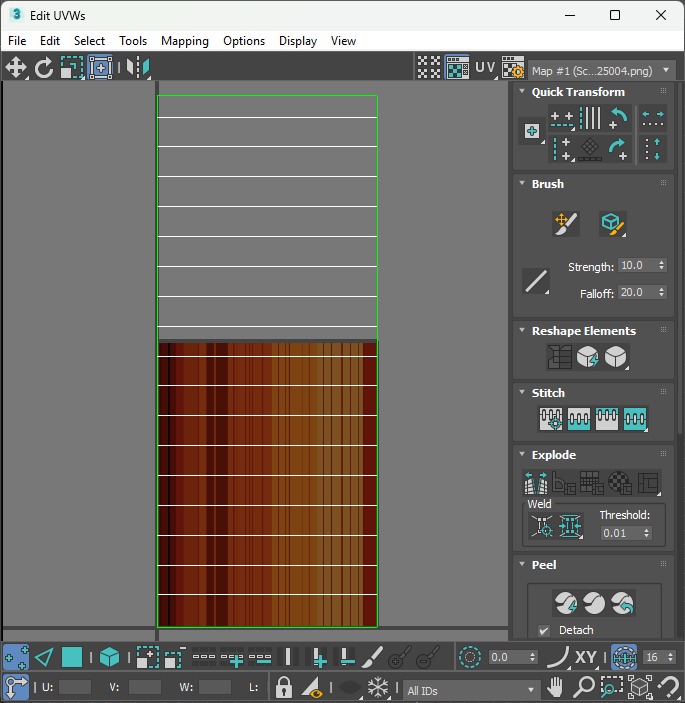Click Align Horizontally to Pivot icon
This screenshot has height=703, width=685.
[x=562, y=119]
